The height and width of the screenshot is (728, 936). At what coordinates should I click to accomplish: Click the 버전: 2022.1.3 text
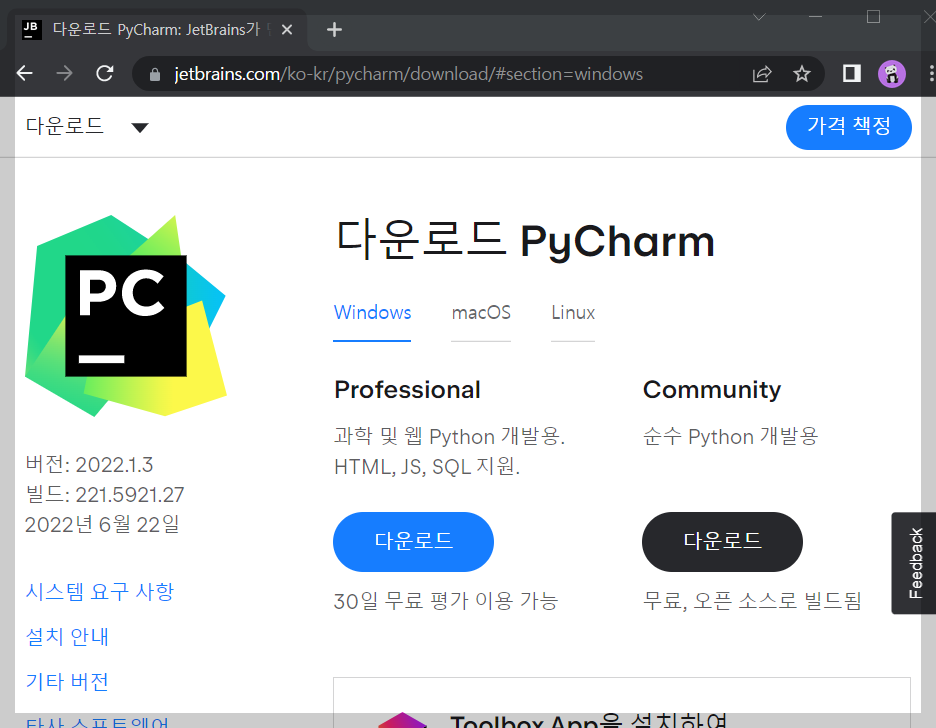tap(89, 465)
